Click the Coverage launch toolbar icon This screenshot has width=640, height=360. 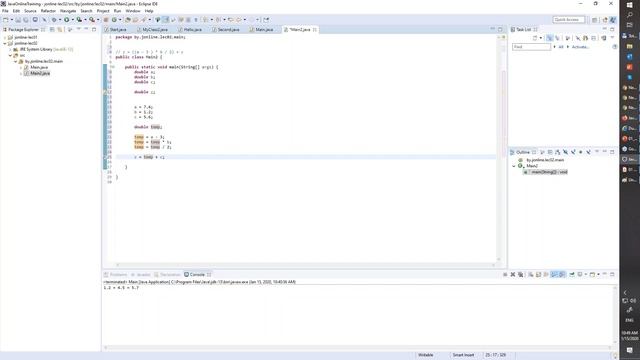[x=79, y=20]
